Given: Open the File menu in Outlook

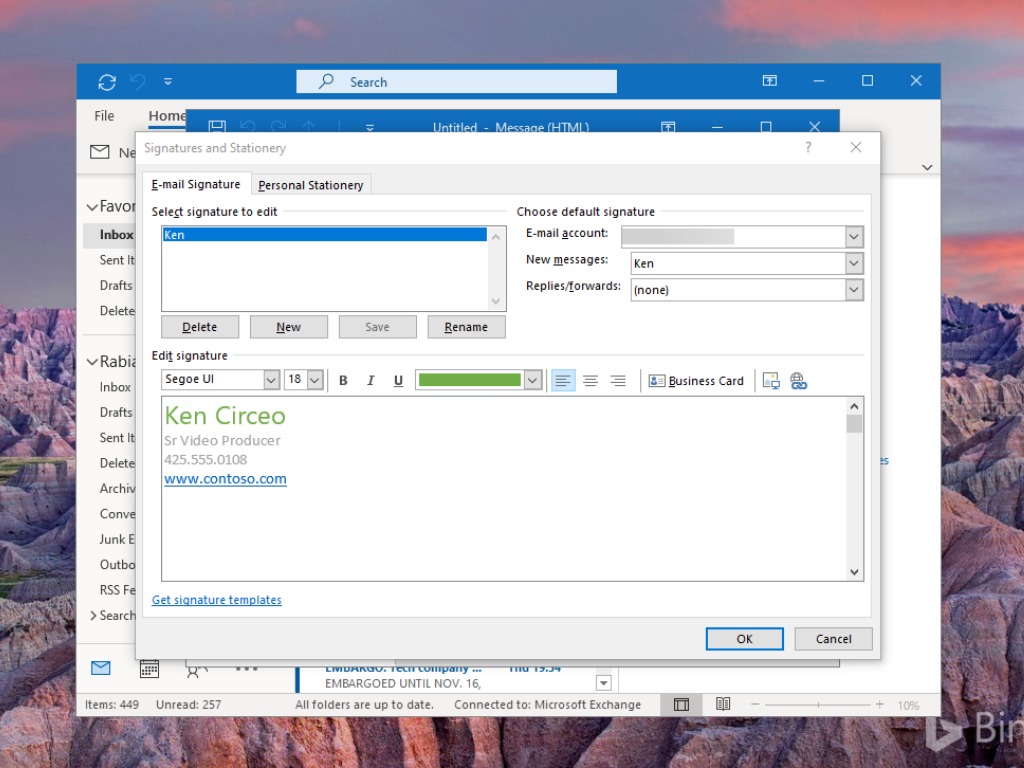Looking at the screenshot, I should (x=104, y=116).
